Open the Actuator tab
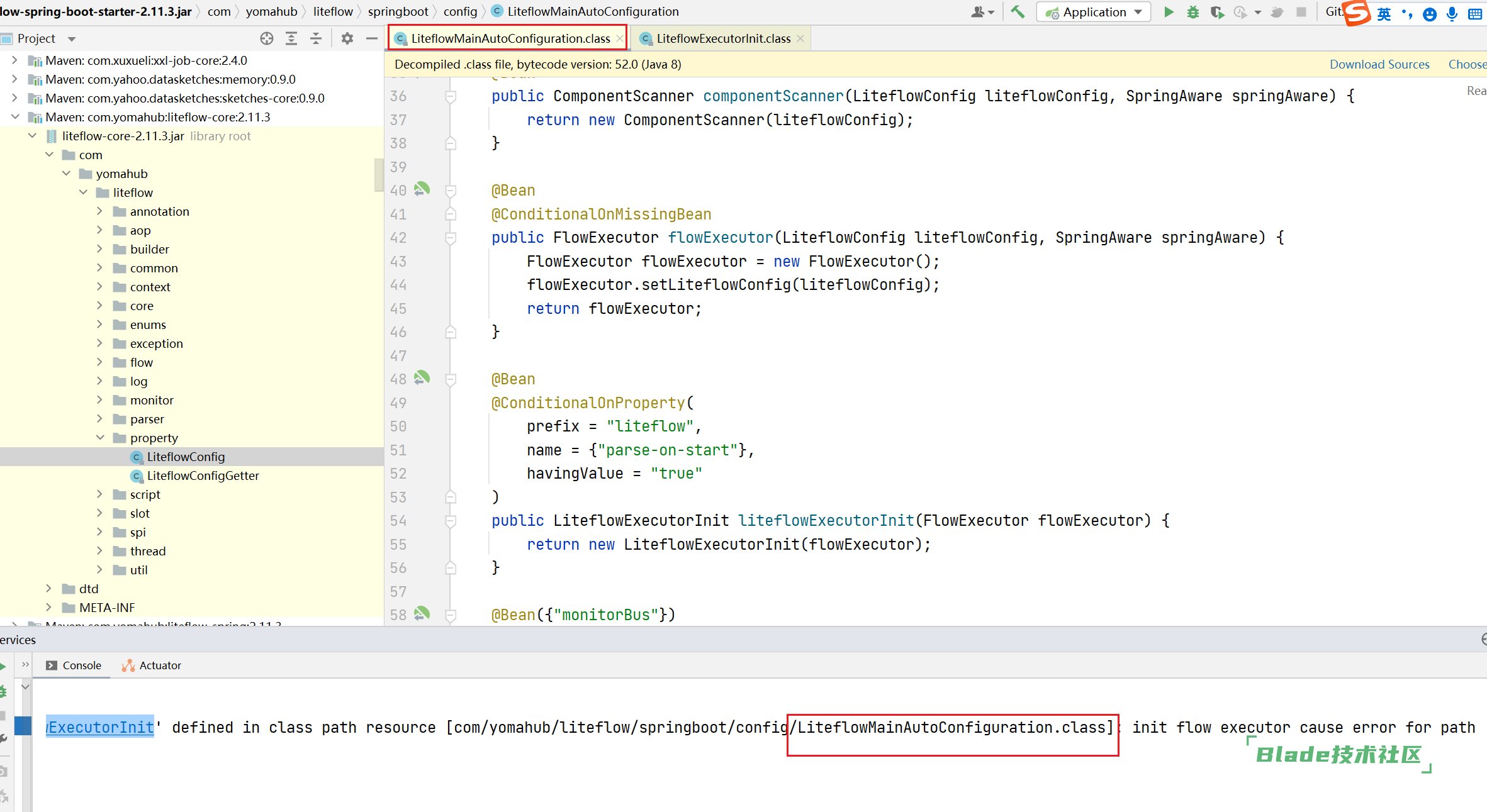The image size is (1487, 812). point(152,665)
